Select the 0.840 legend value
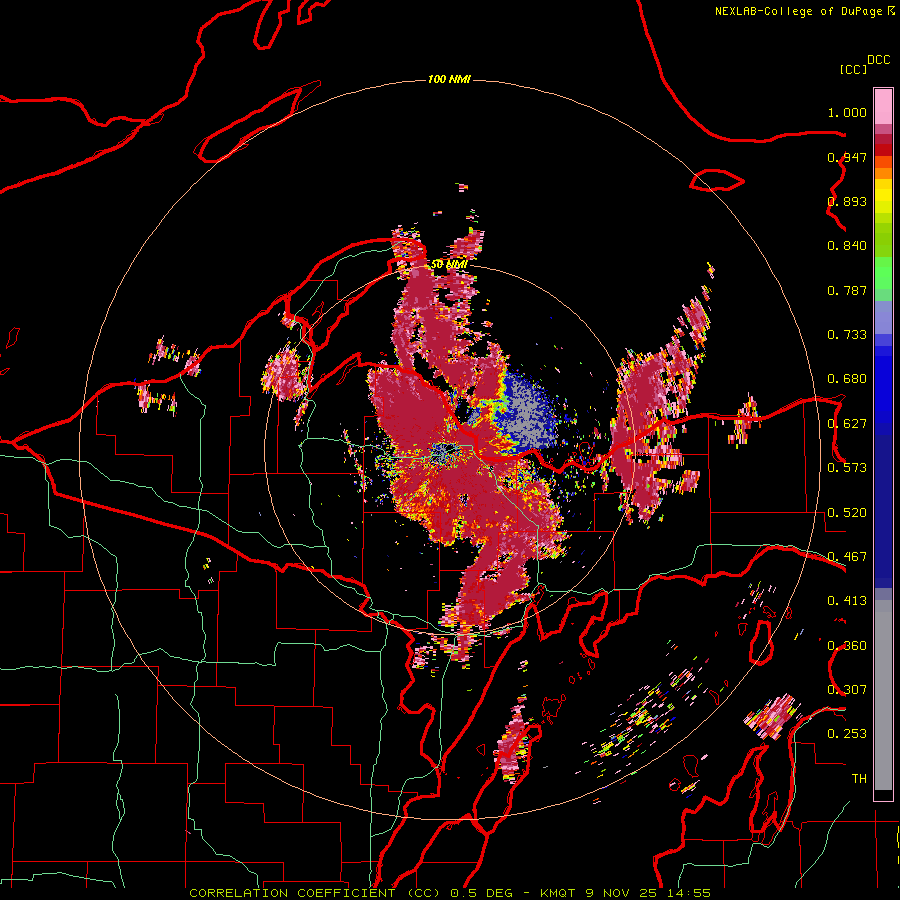 (x=847, y=246)
